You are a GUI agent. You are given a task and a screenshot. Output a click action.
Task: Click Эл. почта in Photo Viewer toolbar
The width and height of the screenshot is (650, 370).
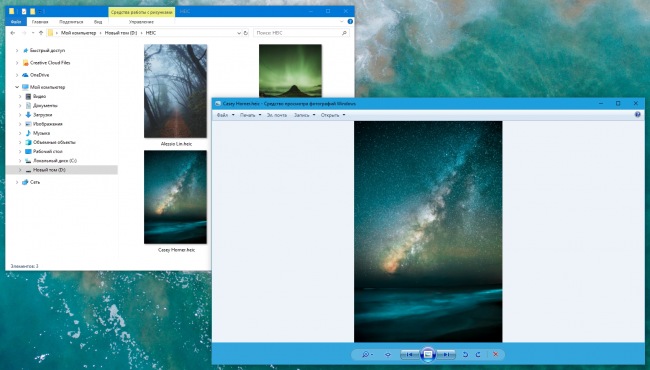point(276,115)
